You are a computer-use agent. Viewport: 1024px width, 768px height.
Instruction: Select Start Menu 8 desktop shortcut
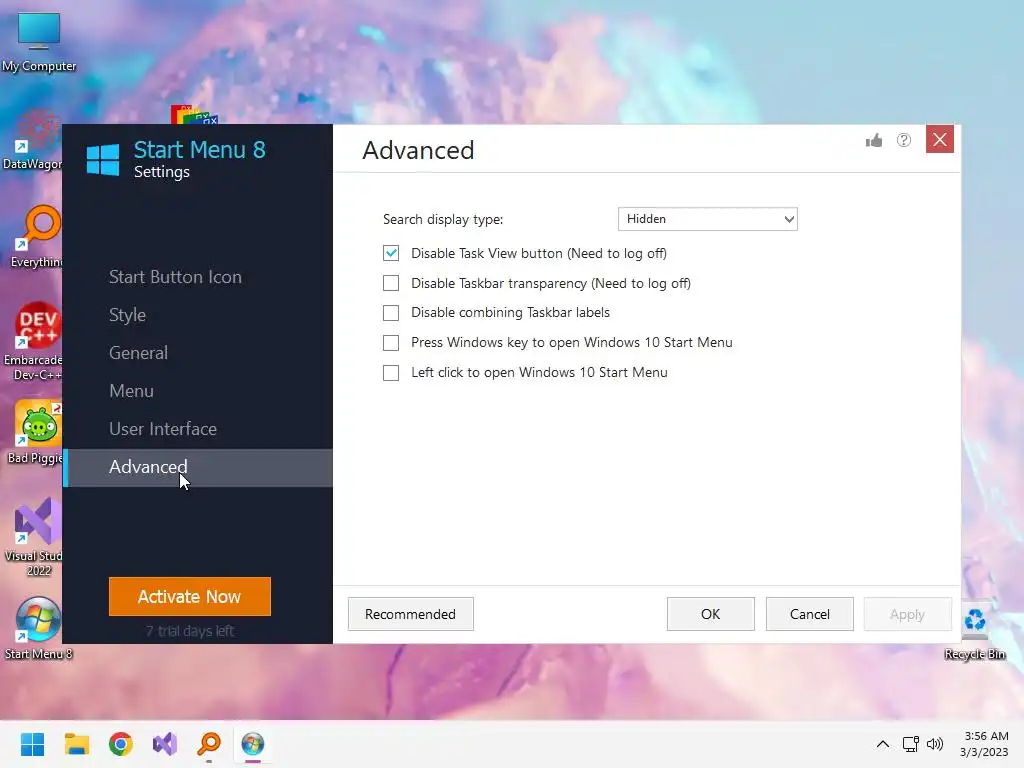click(39, 628)
